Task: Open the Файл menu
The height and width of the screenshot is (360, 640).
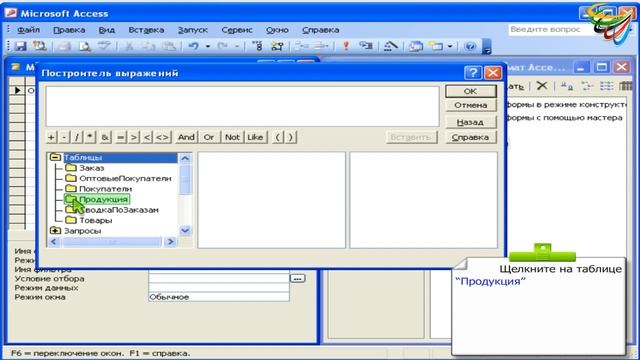Action: coord(28,30)
